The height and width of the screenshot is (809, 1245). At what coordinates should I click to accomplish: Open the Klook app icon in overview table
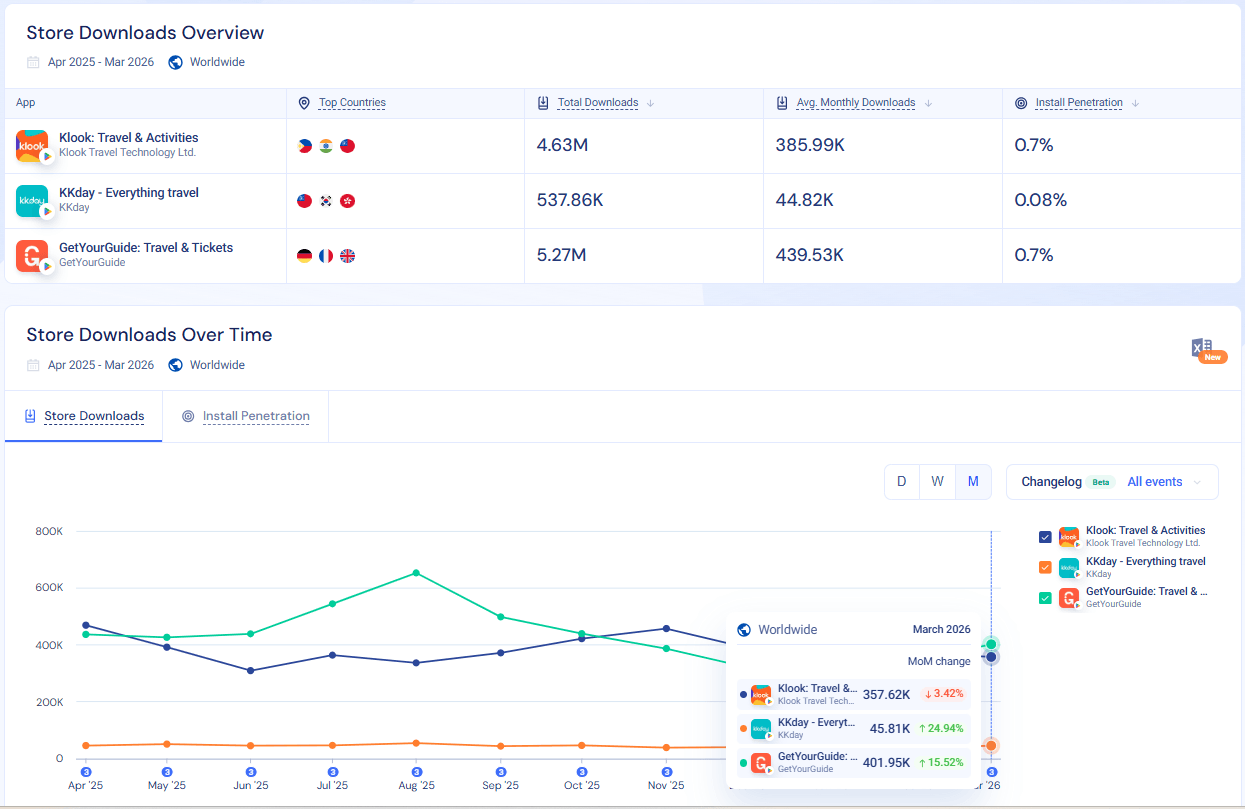pos(32,146)
